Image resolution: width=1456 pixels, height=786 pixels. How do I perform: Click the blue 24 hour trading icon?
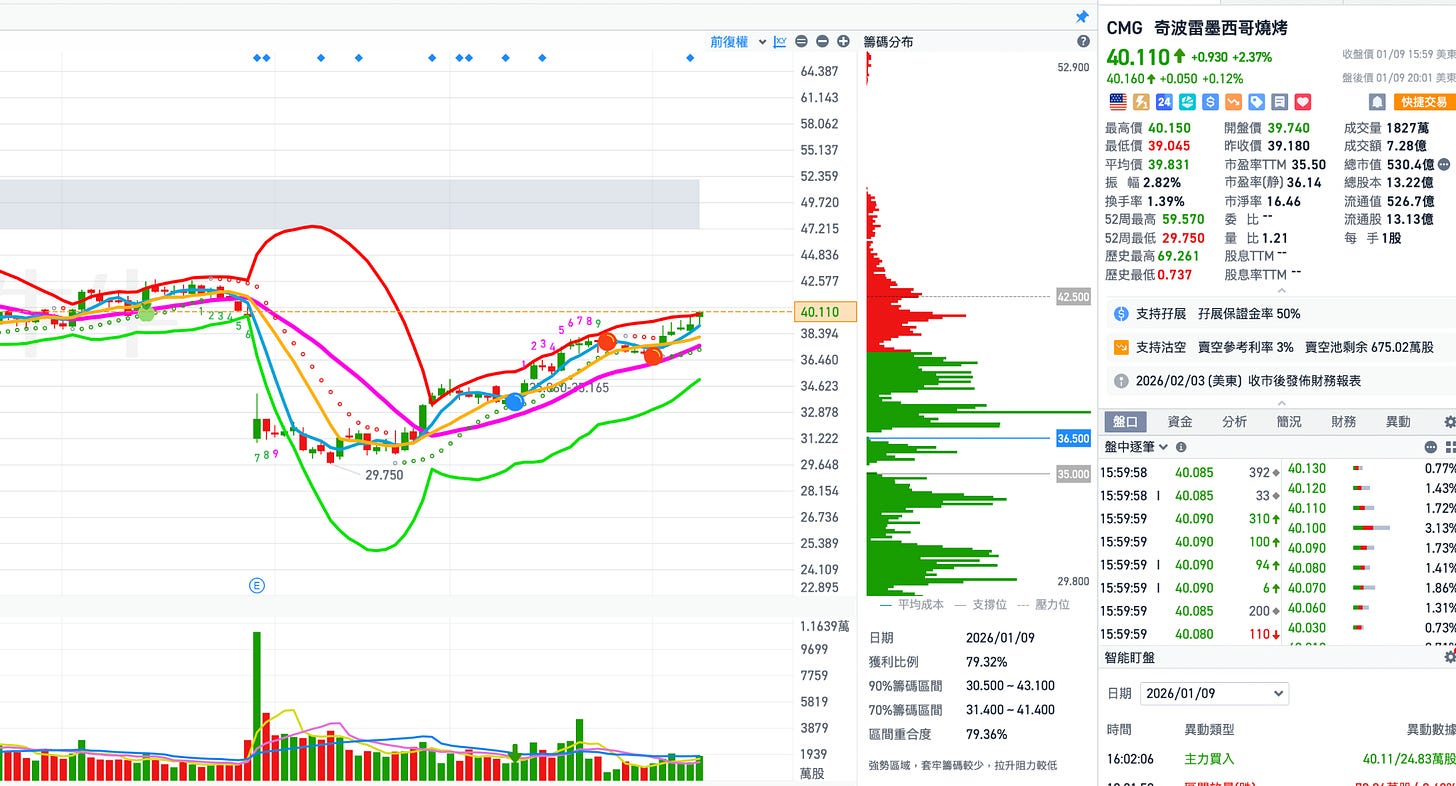(1164, 102)
